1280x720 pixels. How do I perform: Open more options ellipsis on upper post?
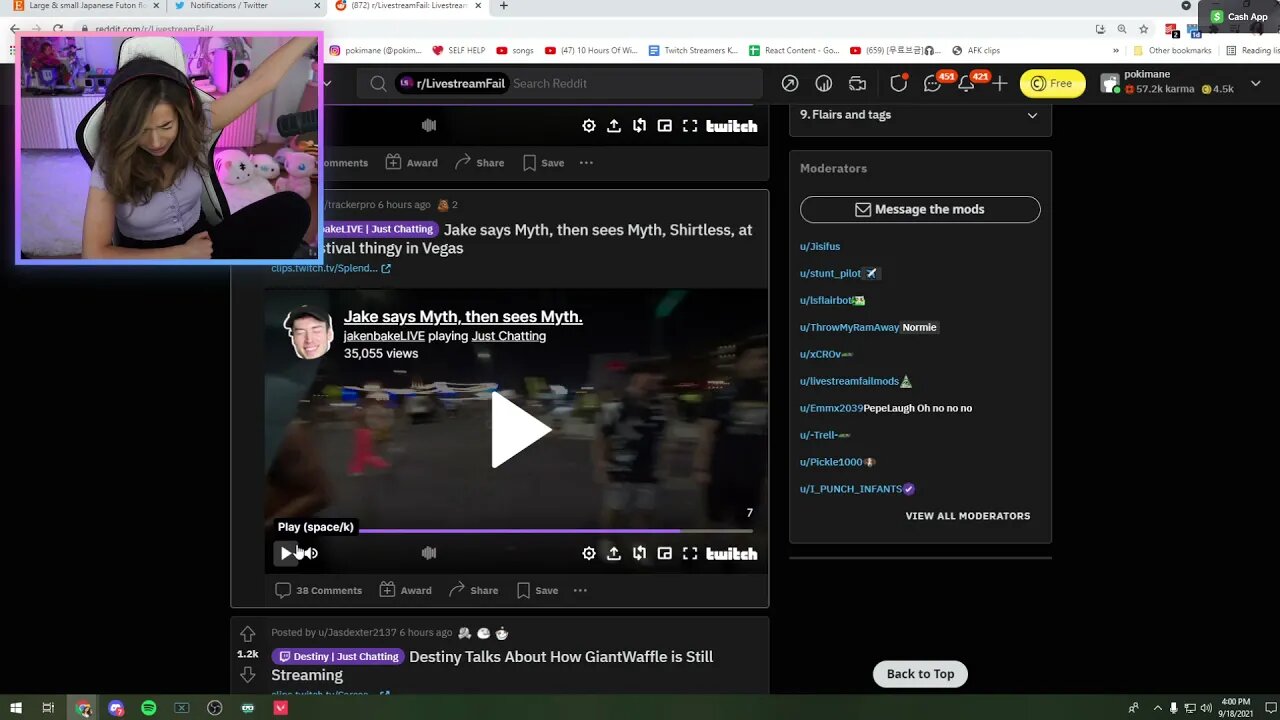point(586,163)
